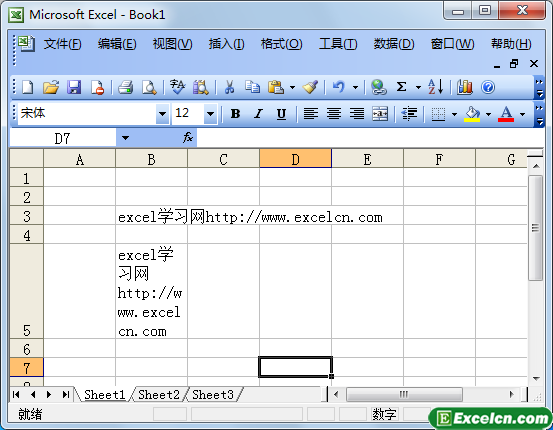Screen dimensions: 553x430
Task: Click the horizontal scrollbar thumb
Action: (404, 394)
